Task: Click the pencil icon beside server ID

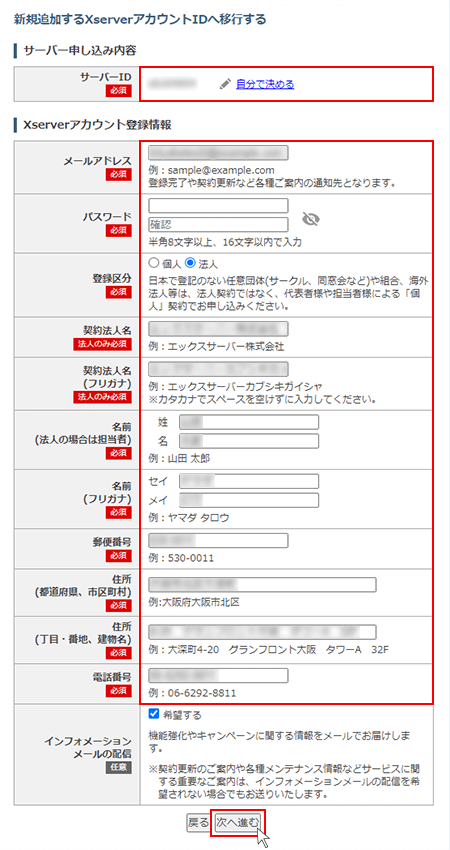Action: tap(225, 85)
